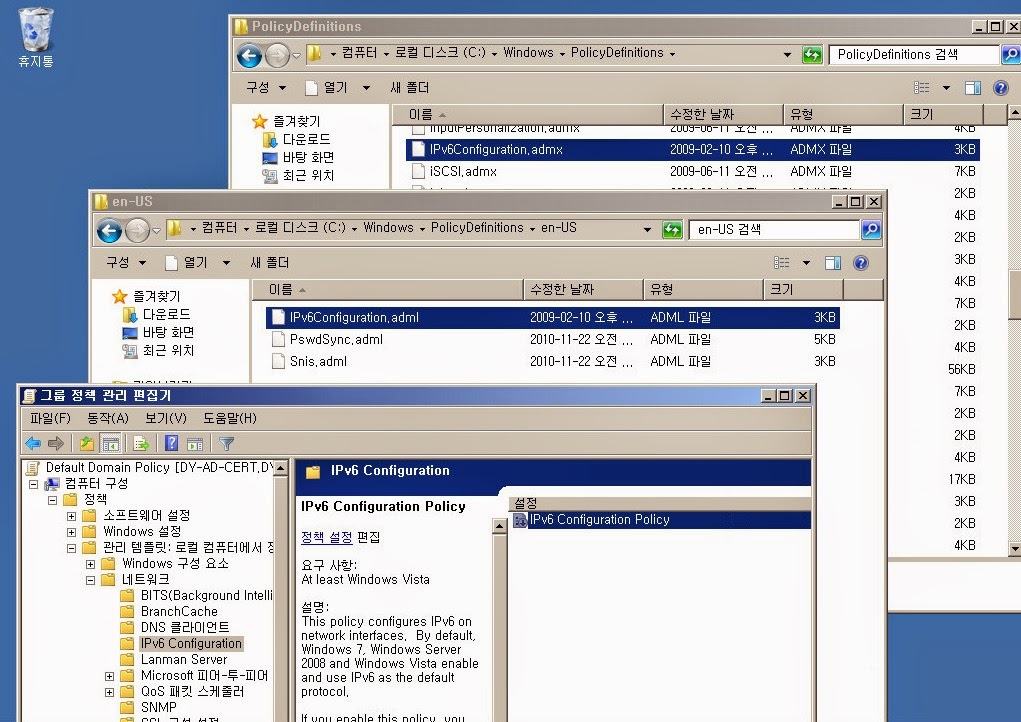Expand the Microsoft 피어-투-피어 tree node

click(x=110, y=676)
